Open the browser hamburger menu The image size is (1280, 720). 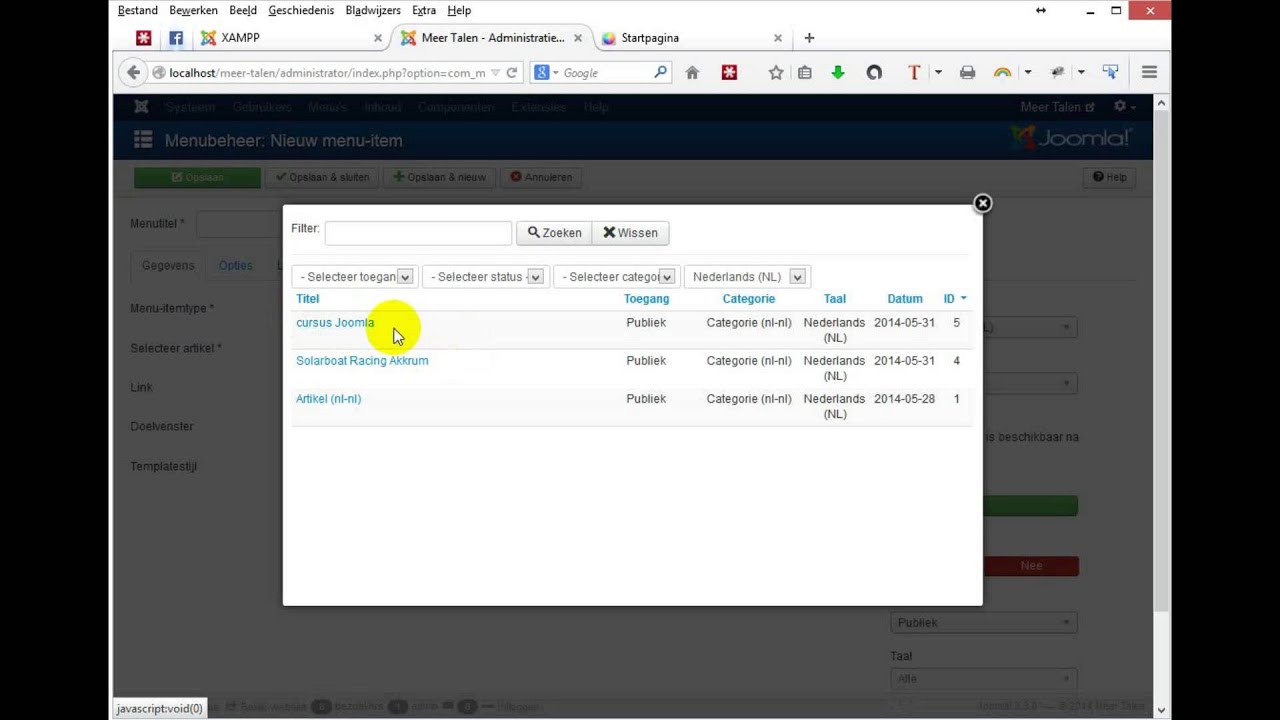(1149, 72)
